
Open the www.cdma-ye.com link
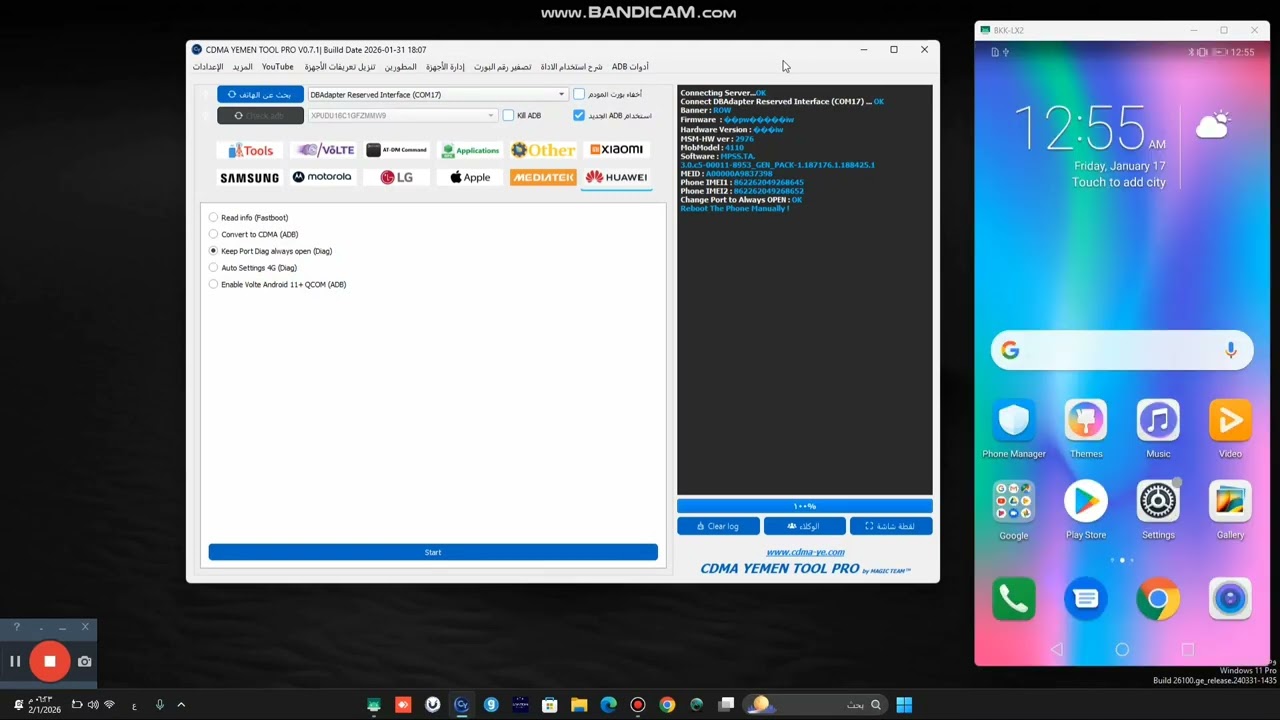(x=805, y=552)
